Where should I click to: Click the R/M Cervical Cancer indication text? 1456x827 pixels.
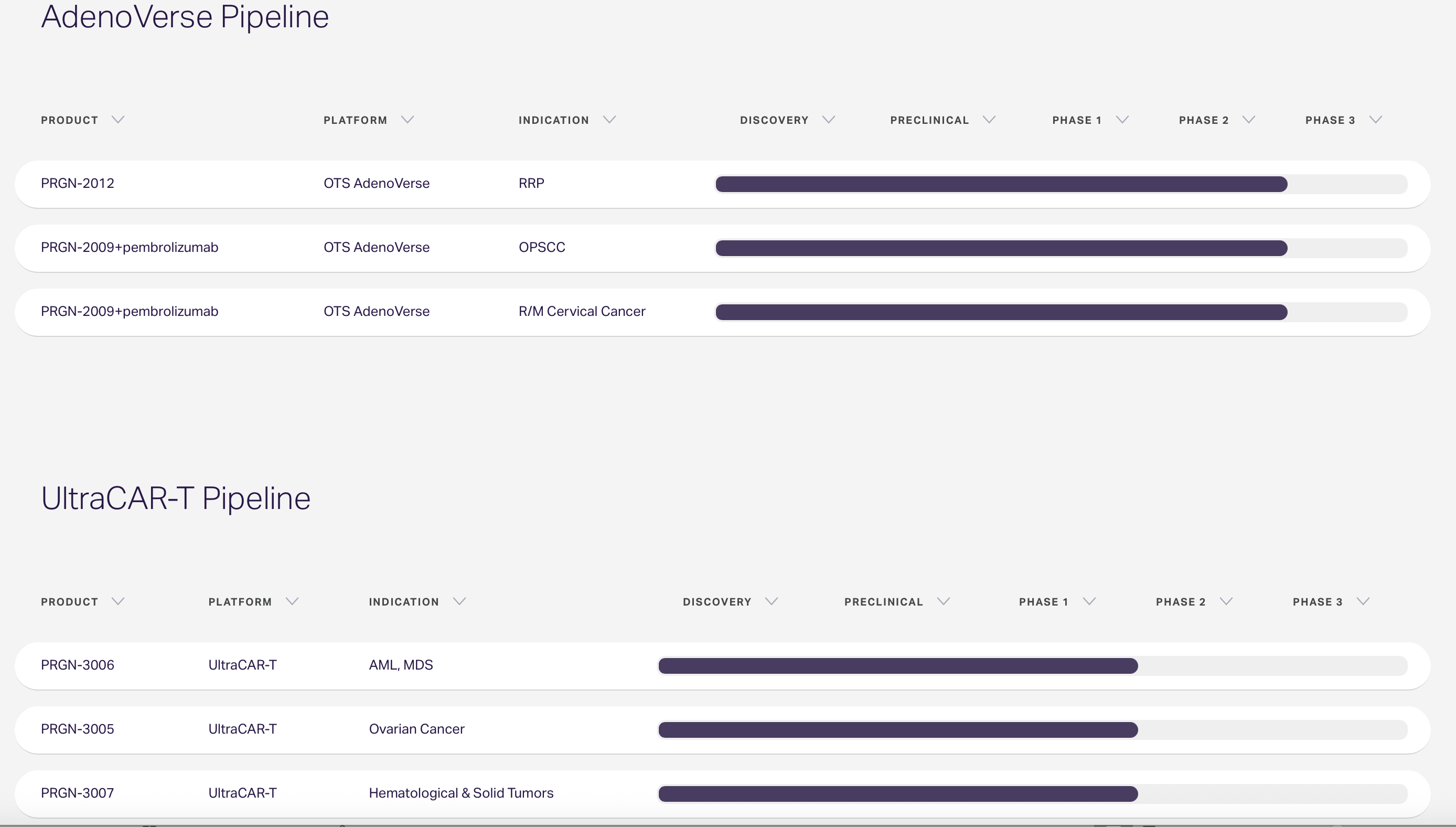[x=581, y=311]
